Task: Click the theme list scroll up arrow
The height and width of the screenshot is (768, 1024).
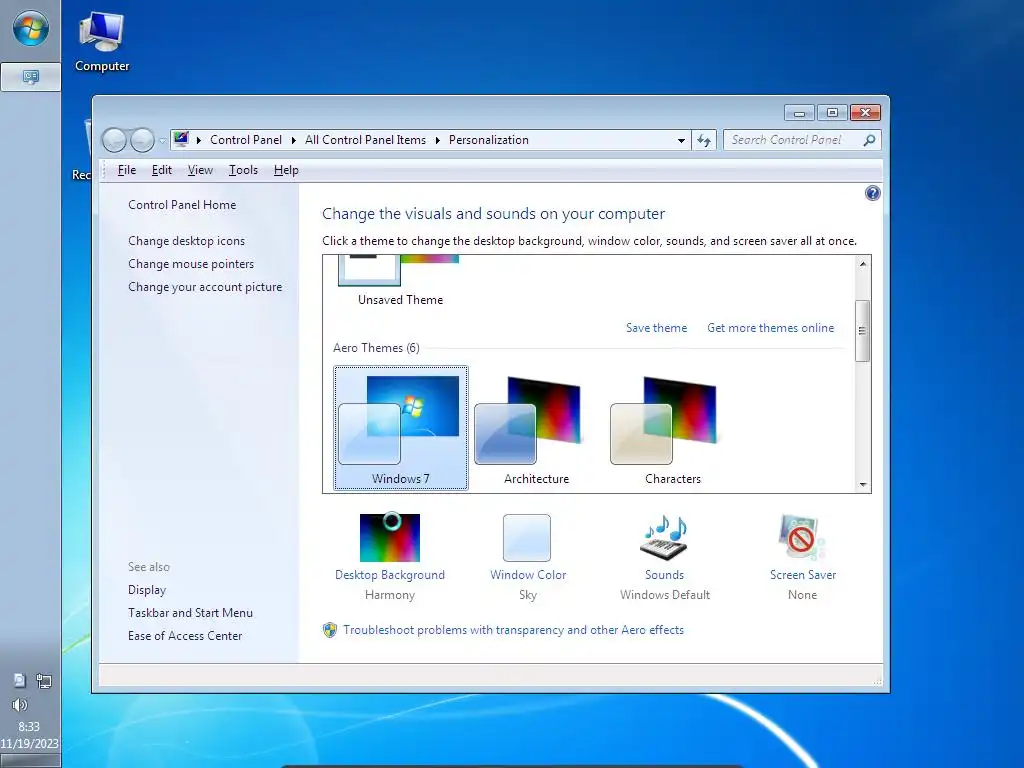Action: [x=863, y=264]
